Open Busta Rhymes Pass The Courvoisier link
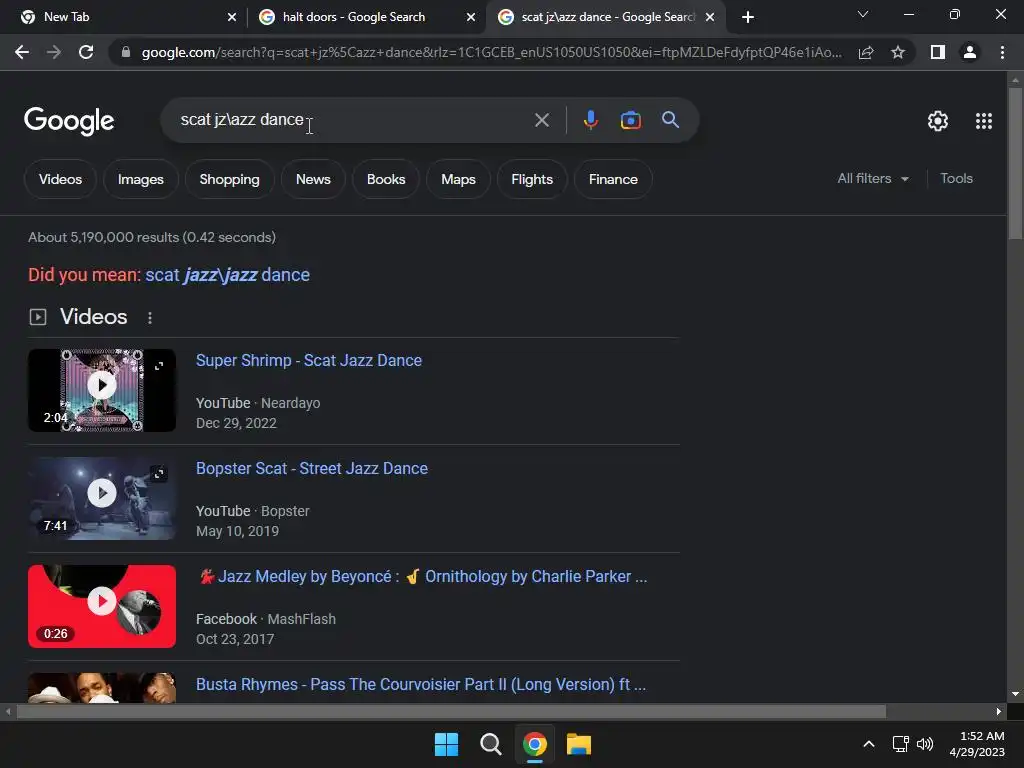 (x=421, y=684)
